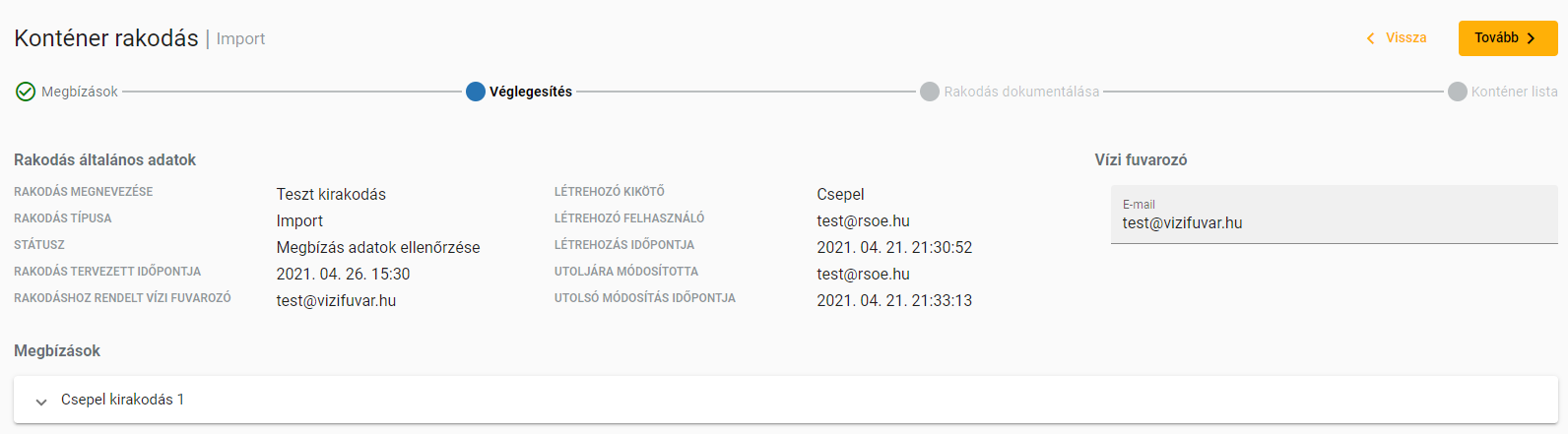The width and height of the screenshot is (1568, 434).
Task: Click the planned time 2021. 04. 26. 15:30
Action: (343, 274)
